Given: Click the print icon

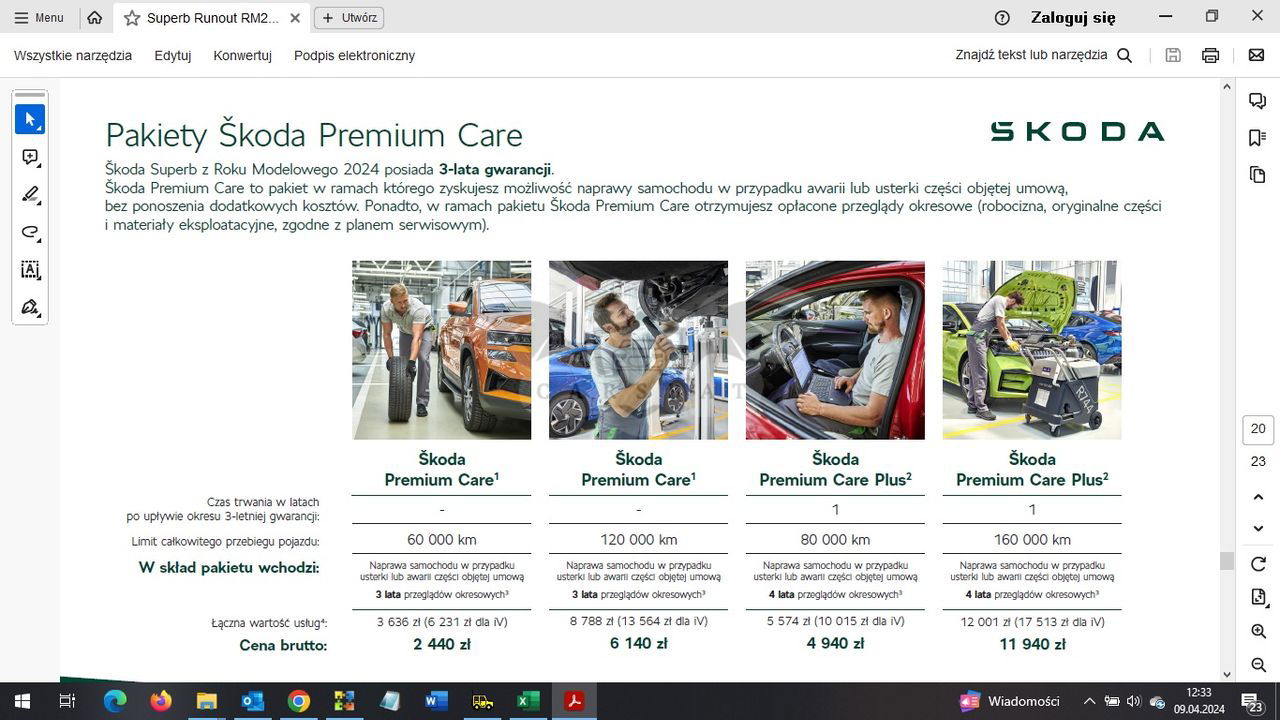Looking at the screenshot, I should pos(1210,55).
